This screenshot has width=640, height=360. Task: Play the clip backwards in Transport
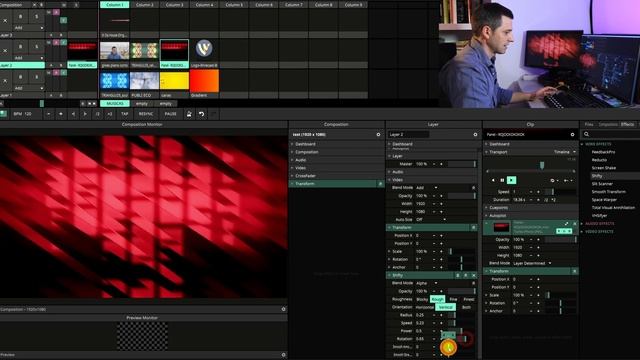(493, 180)
